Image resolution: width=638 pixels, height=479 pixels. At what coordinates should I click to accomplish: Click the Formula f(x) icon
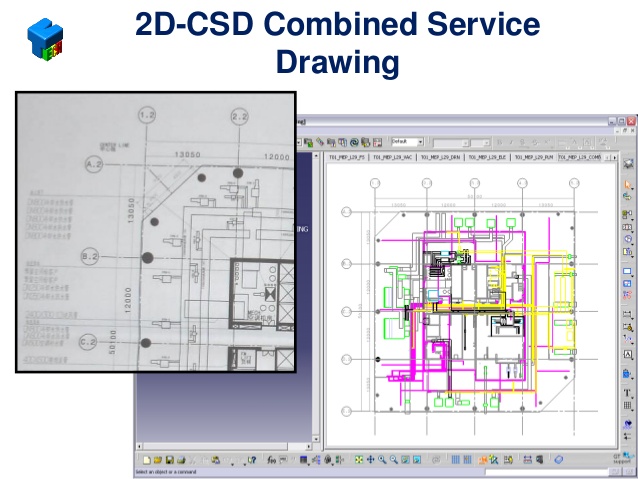click(x=271, y=460)
